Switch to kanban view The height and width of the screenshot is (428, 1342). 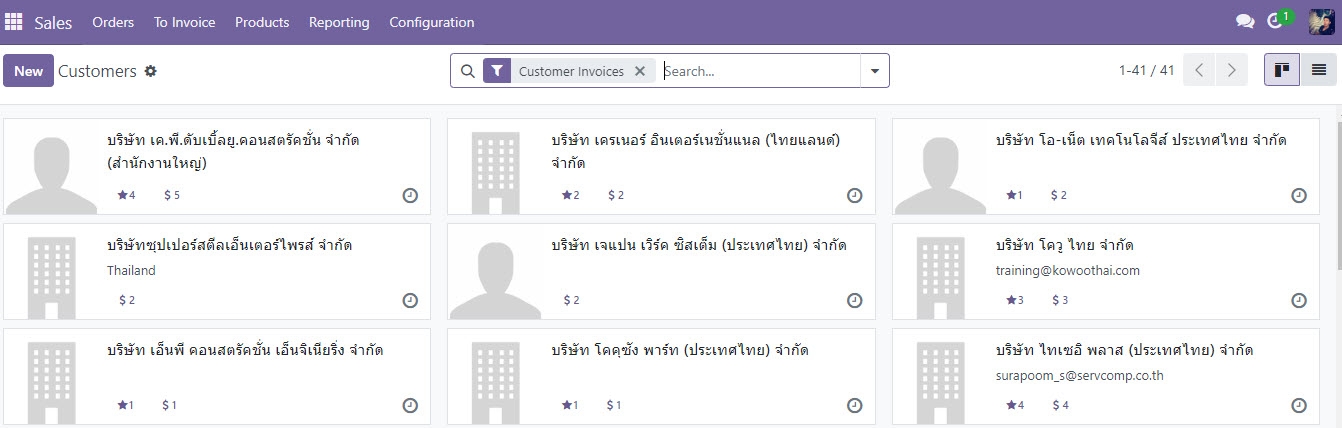coord(1282,70)
